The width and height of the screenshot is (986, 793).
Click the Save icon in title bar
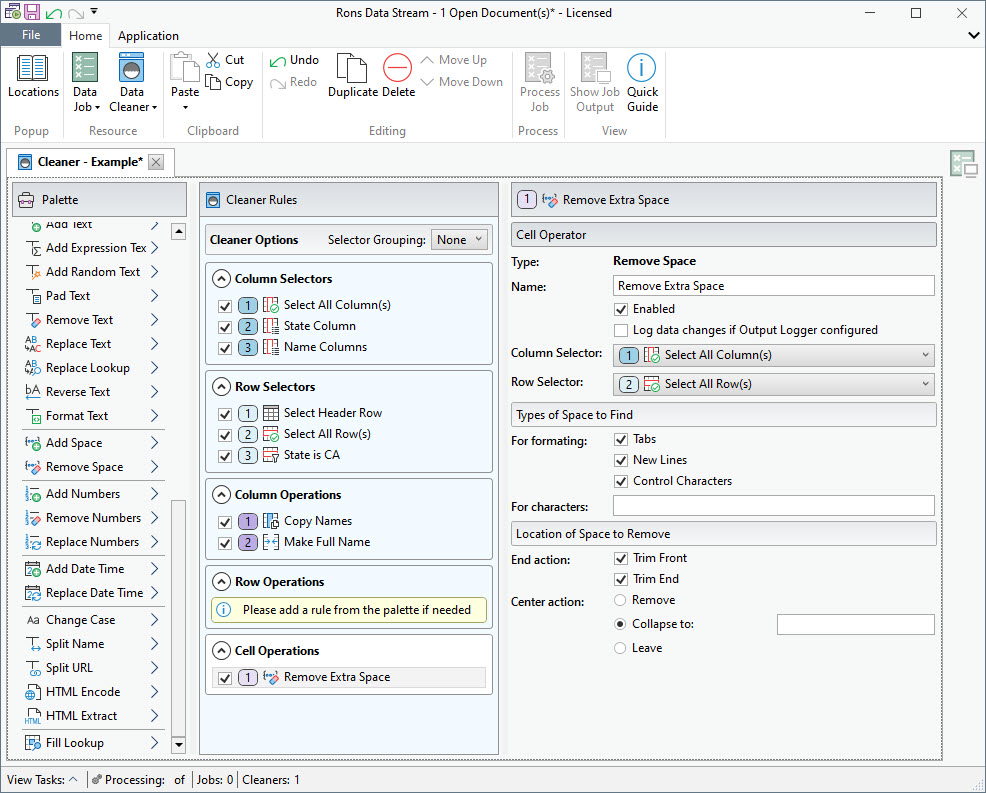click(32, 12)
